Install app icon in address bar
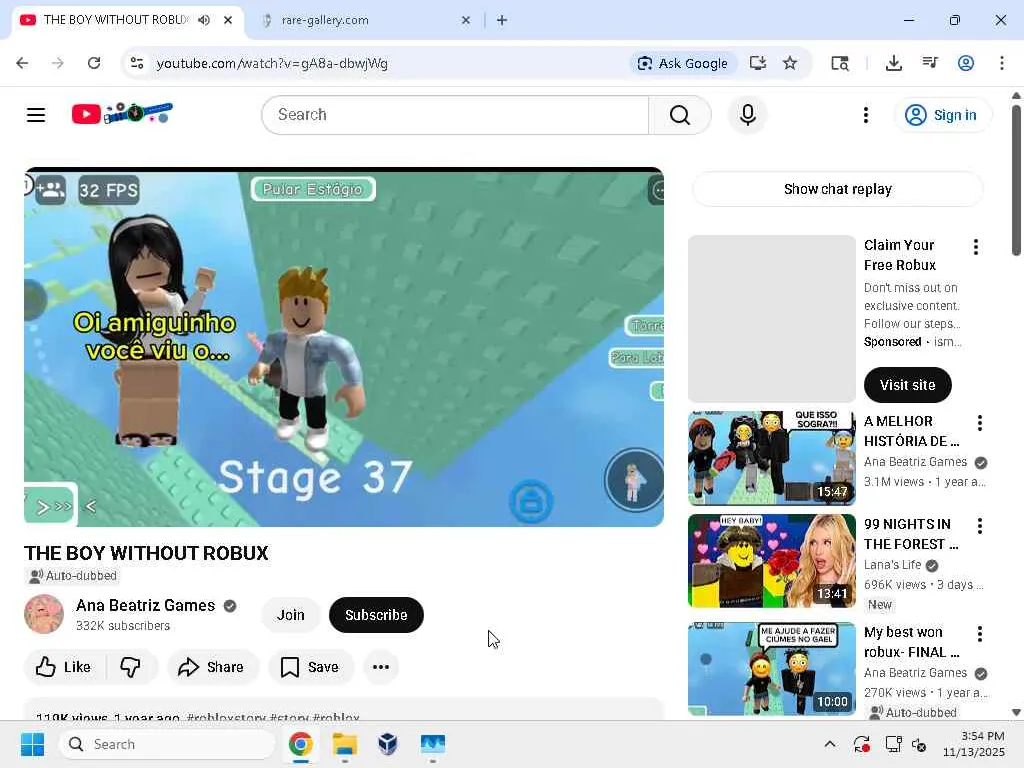Screen dimensions: 1024x768 coord(758,63)
